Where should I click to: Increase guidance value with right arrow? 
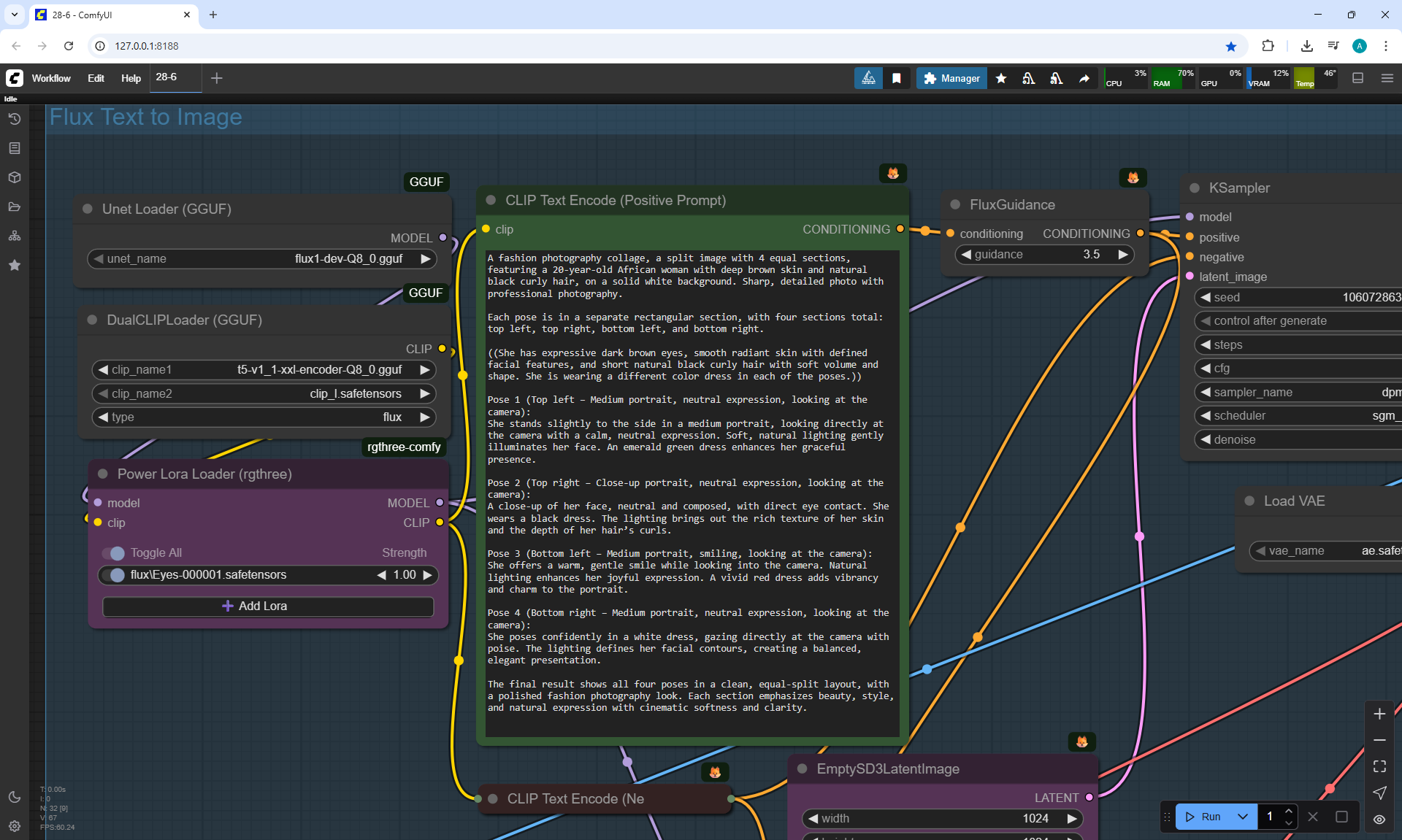1123,254
